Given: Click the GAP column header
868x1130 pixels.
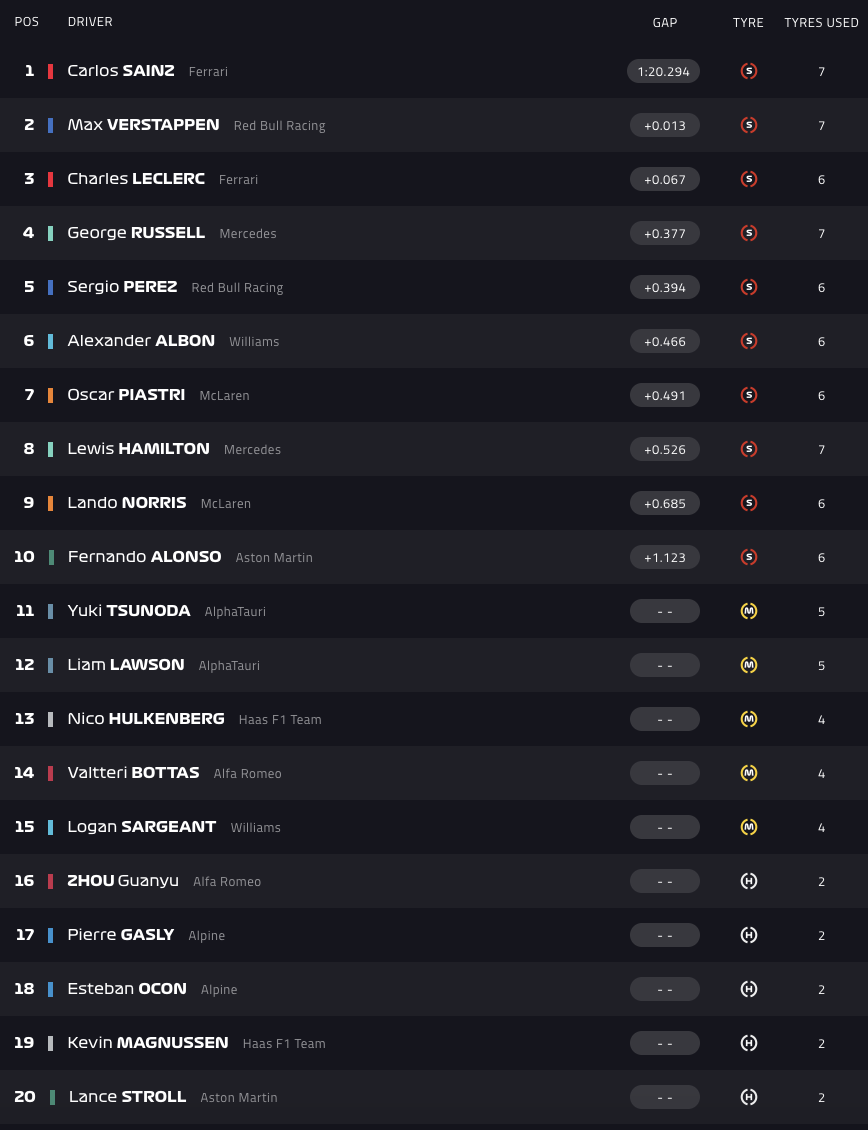Looking at the screenshot, I should 665,22.
